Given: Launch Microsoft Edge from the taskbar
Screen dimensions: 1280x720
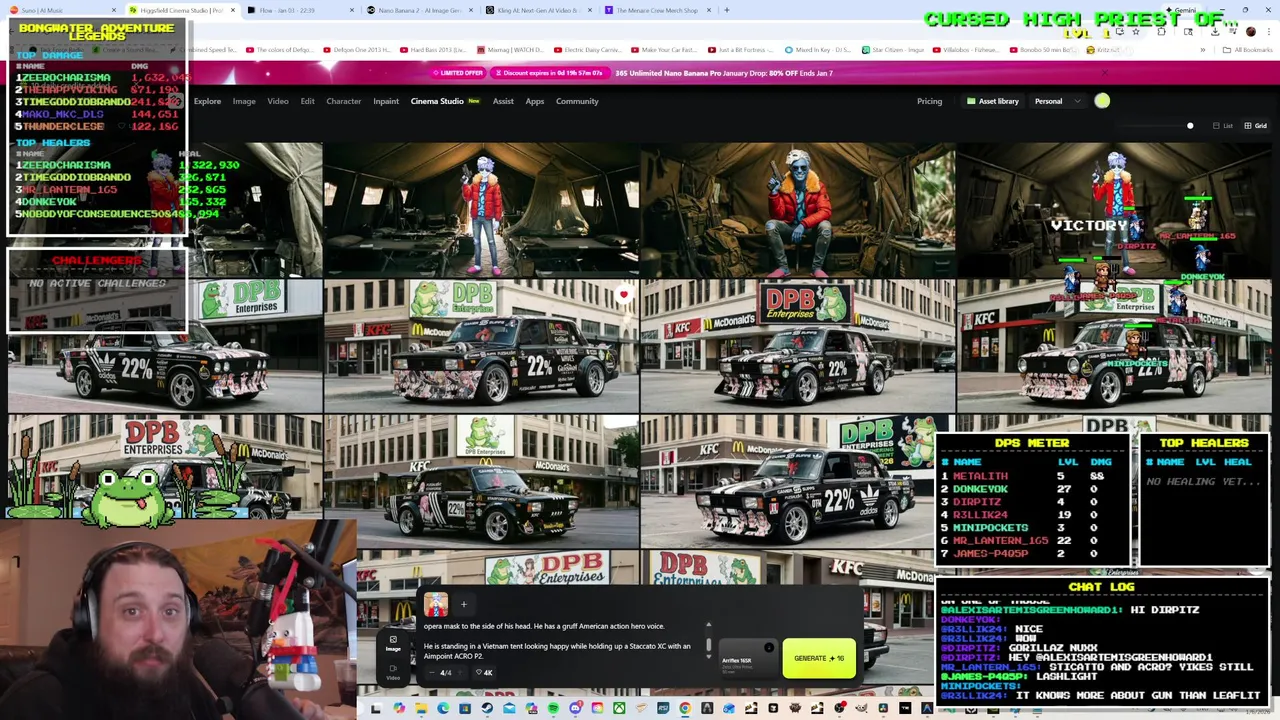Looking at the screenshot, I should [x=443, y=708].
